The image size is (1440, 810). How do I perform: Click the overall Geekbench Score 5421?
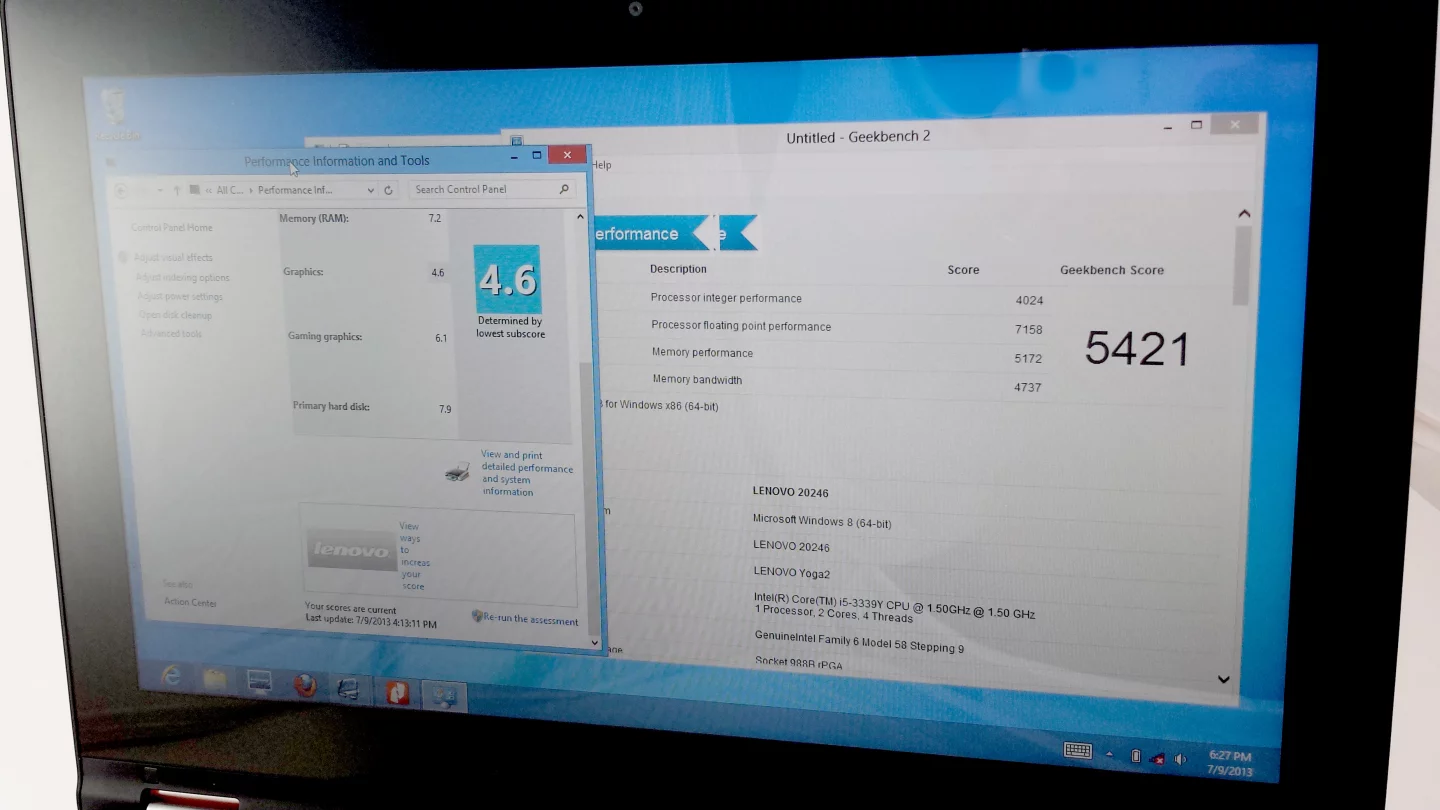point(1137,348)
